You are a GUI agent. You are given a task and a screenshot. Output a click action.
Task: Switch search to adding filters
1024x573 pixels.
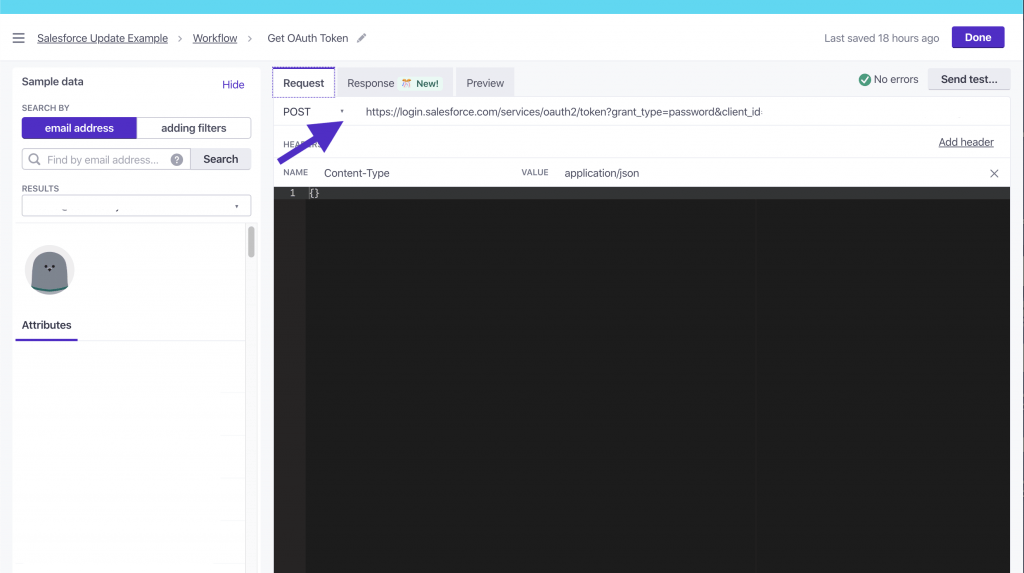pyautogui.click(x=194, y=128)
